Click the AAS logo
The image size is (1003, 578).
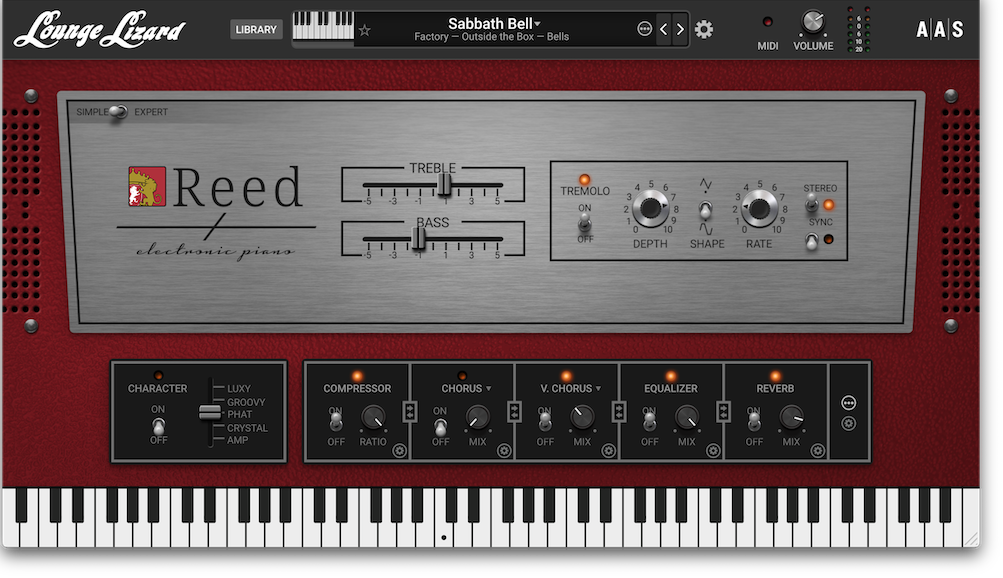940,29
